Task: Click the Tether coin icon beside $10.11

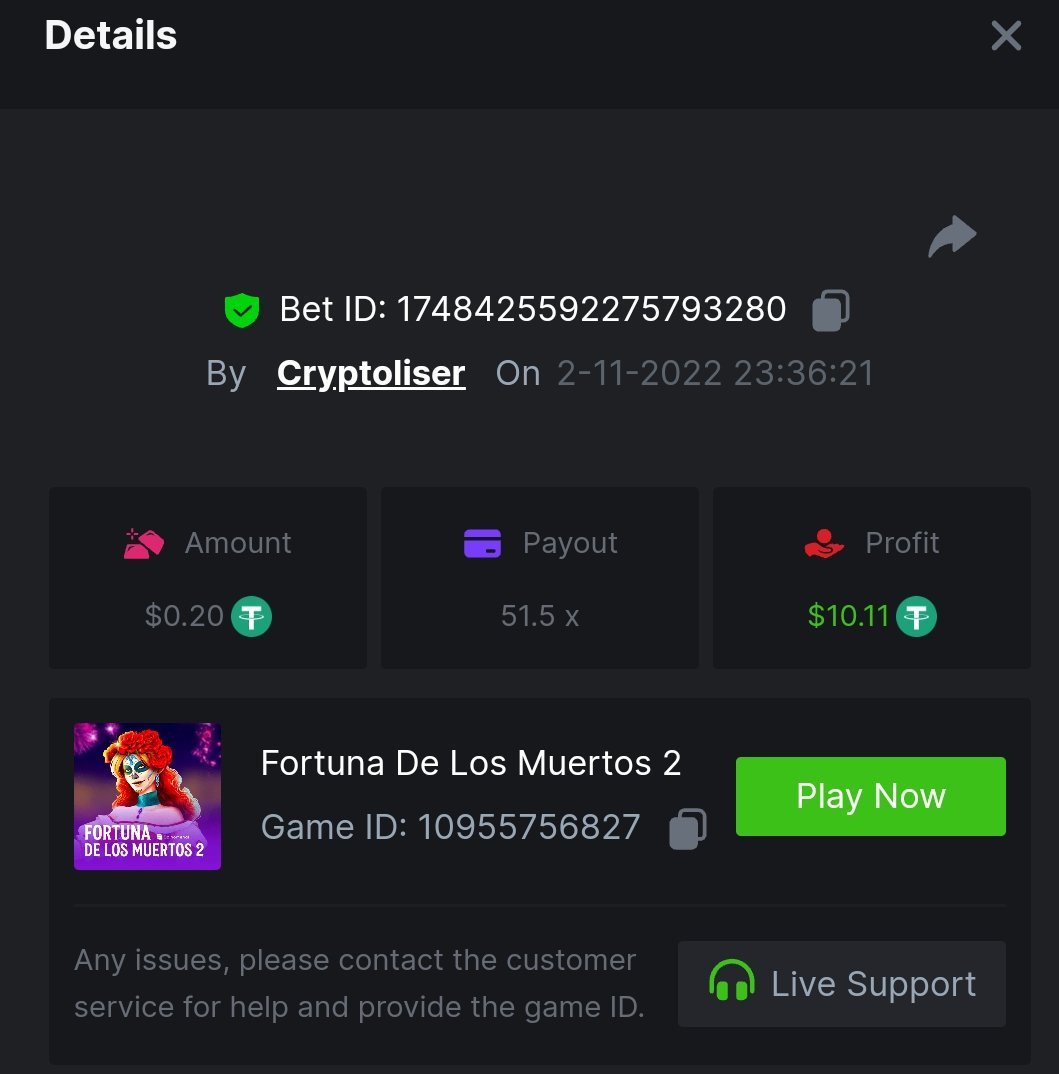Action: tap(916, 616)
